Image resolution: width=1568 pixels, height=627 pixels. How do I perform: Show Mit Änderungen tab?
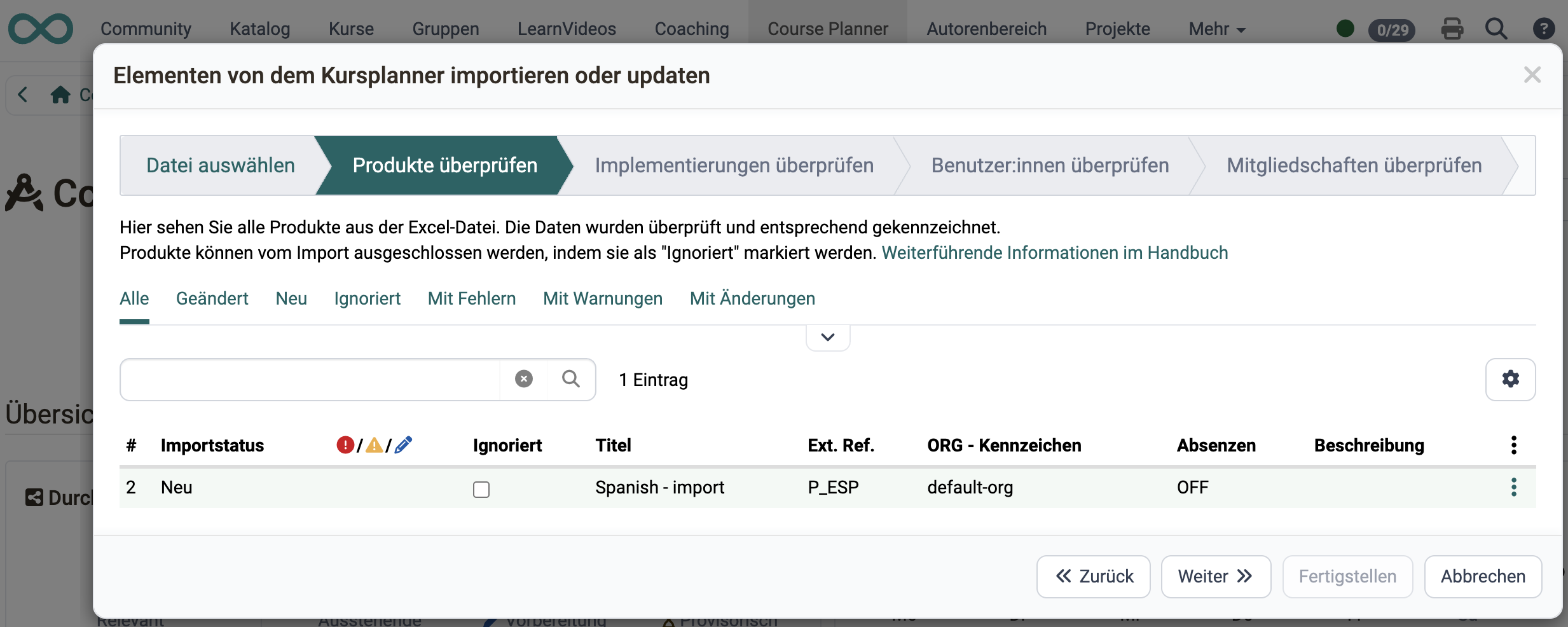(752, 299)
